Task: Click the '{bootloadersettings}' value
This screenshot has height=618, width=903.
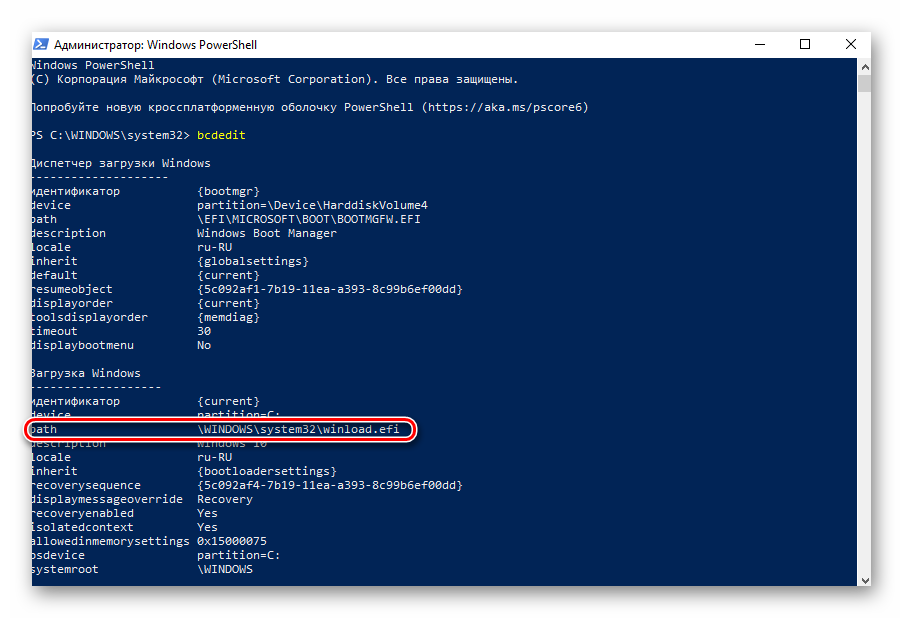Action: click(267, 472)
